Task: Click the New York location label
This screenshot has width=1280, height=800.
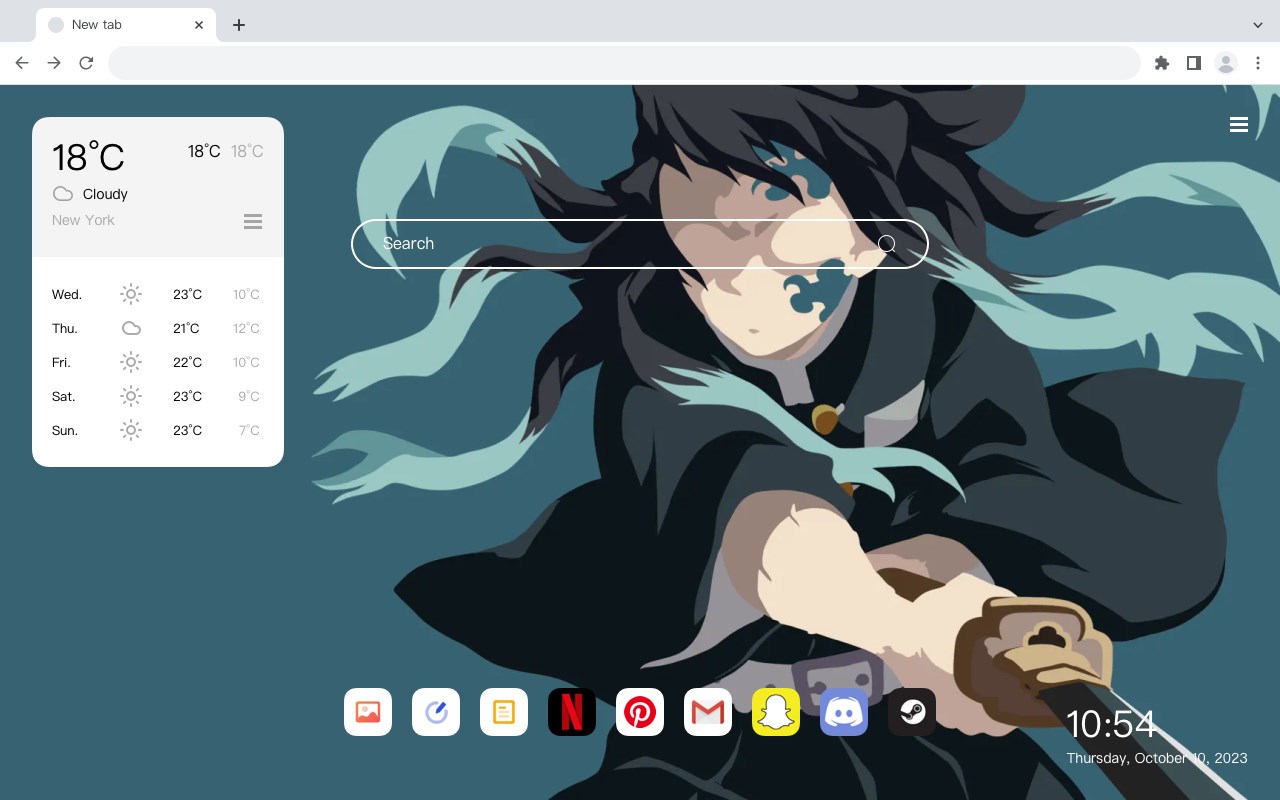Action: coord(83,220)
